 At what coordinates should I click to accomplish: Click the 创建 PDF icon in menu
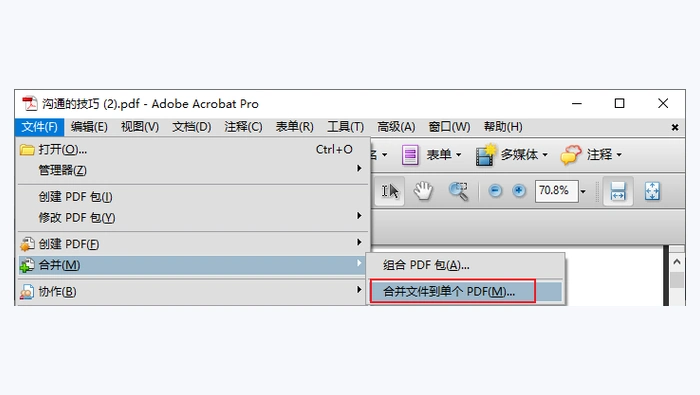[27, 244]
